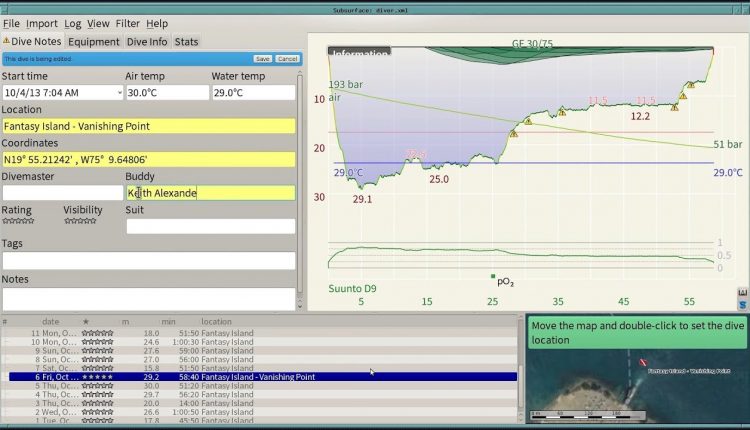This screenshot has height=430, width=750.
Task: Save the dive being edited
Action: pos(263,59)
